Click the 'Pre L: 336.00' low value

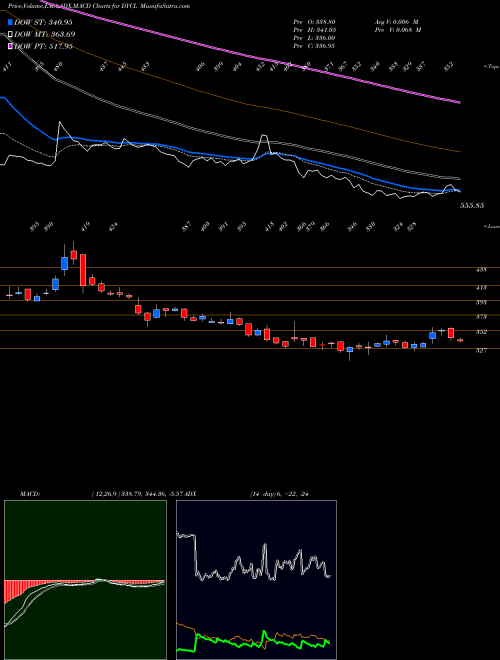(x=314, y=38)
